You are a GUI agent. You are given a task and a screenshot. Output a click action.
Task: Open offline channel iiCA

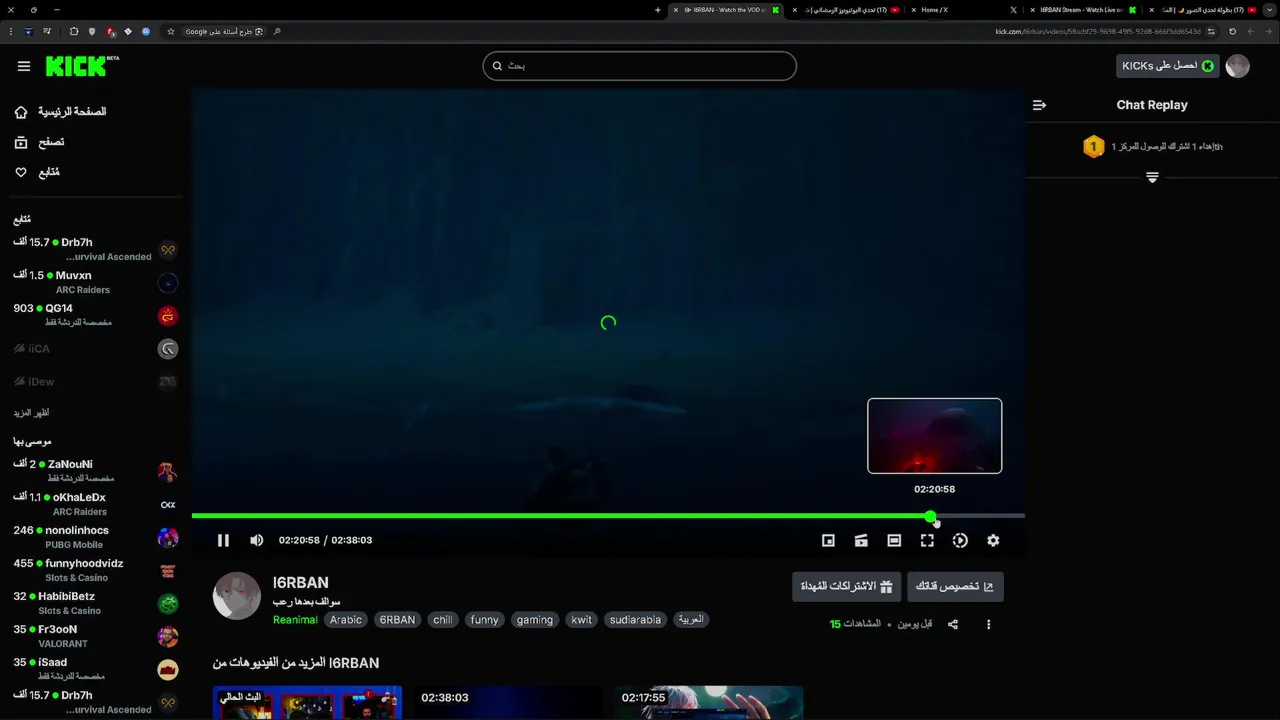click(x=95, y=348)
